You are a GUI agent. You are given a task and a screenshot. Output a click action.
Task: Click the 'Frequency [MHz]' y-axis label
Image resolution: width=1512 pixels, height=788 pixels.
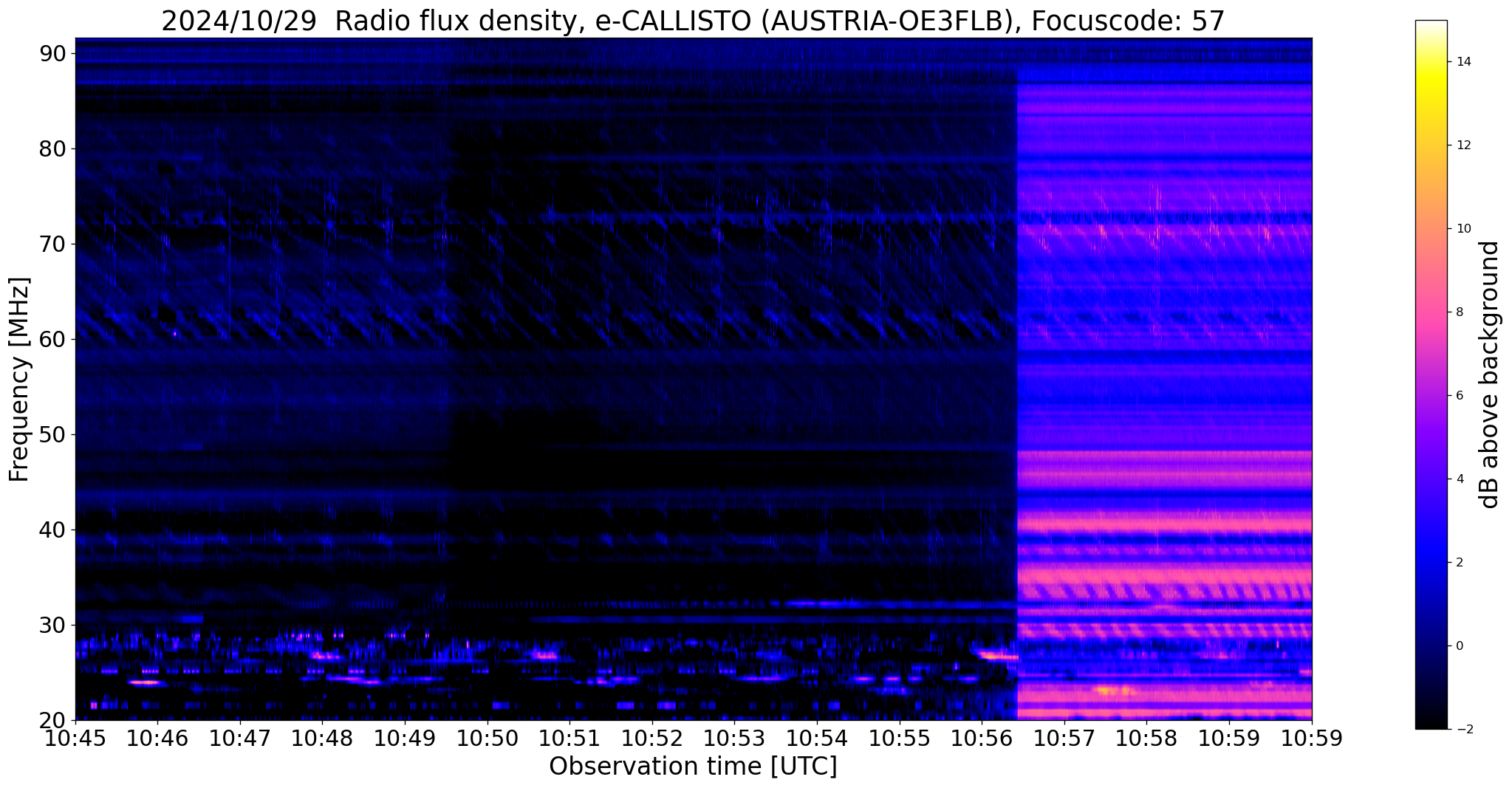pos(19,380)
